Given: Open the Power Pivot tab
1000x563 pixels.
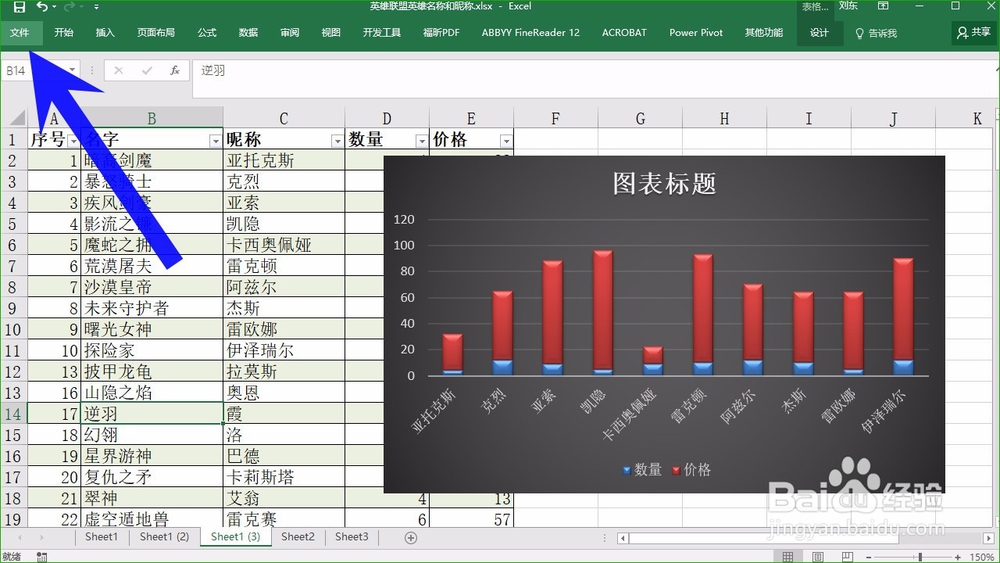Looking at the screenshot, I should (x=696, y=33).
